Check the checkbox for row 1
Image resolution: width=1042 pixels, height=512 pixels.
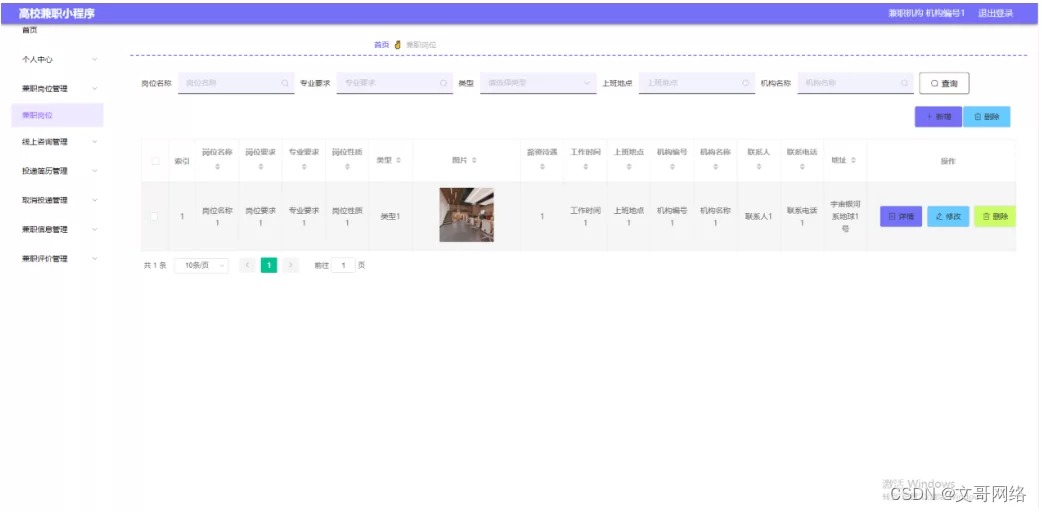(x=154, y=216)
